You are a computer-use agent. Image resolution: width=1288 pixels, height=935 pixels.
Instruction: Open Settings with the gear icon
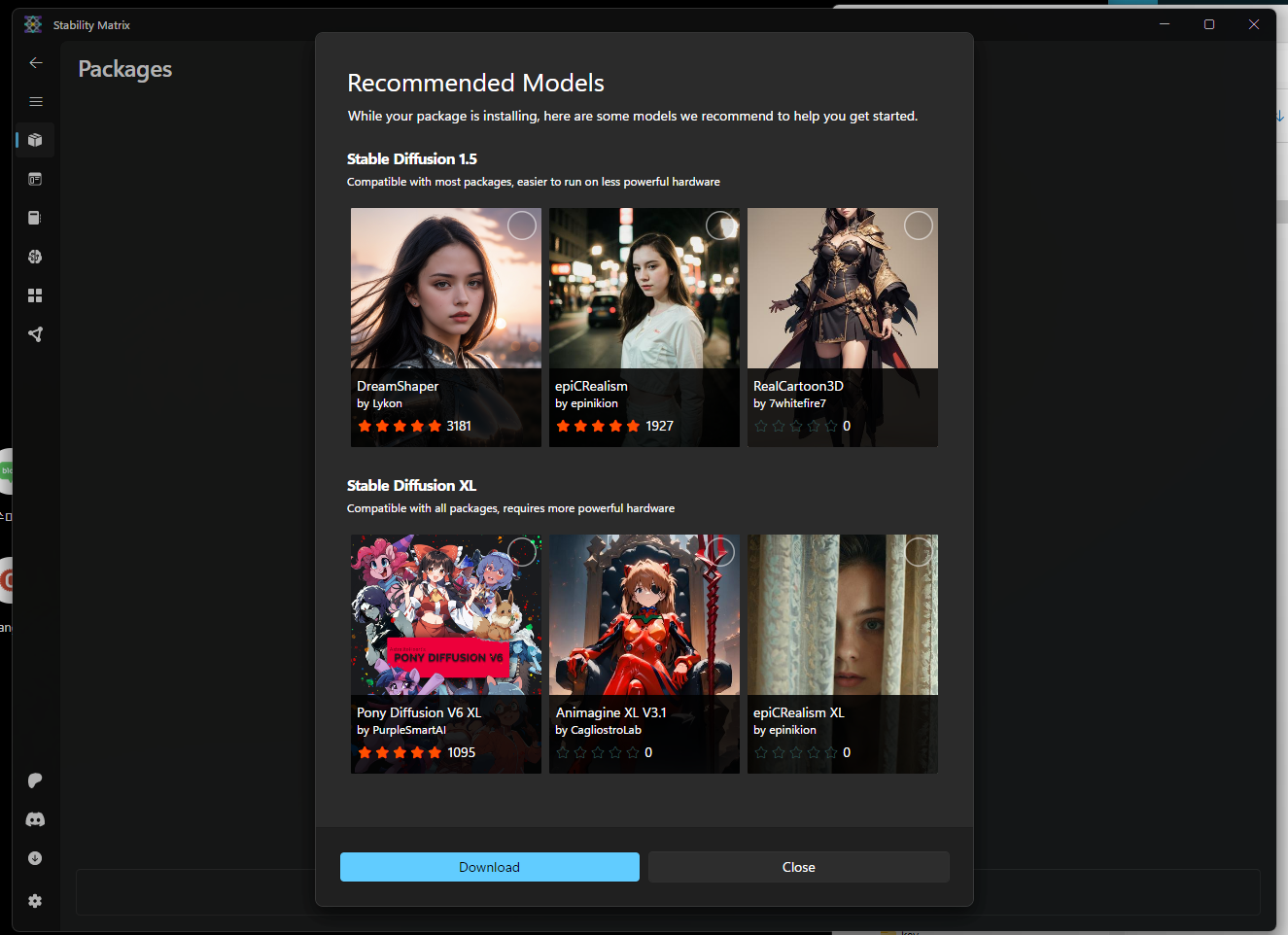tap(35, 901)
